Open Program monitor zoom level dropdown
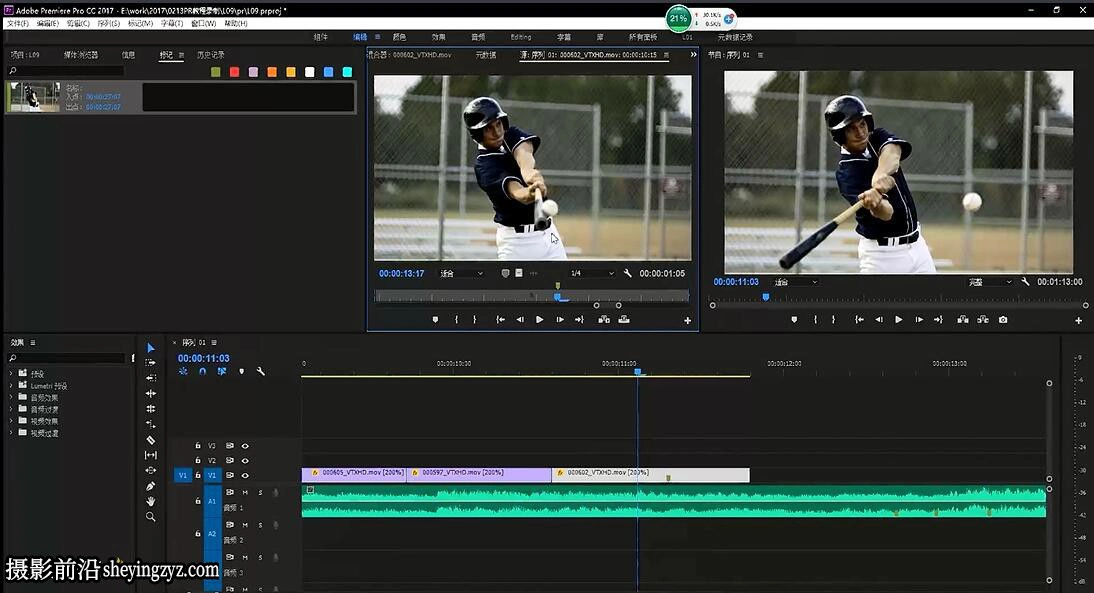The width and height of the screenshot is (1094, 593). click(x=795, y=282)
